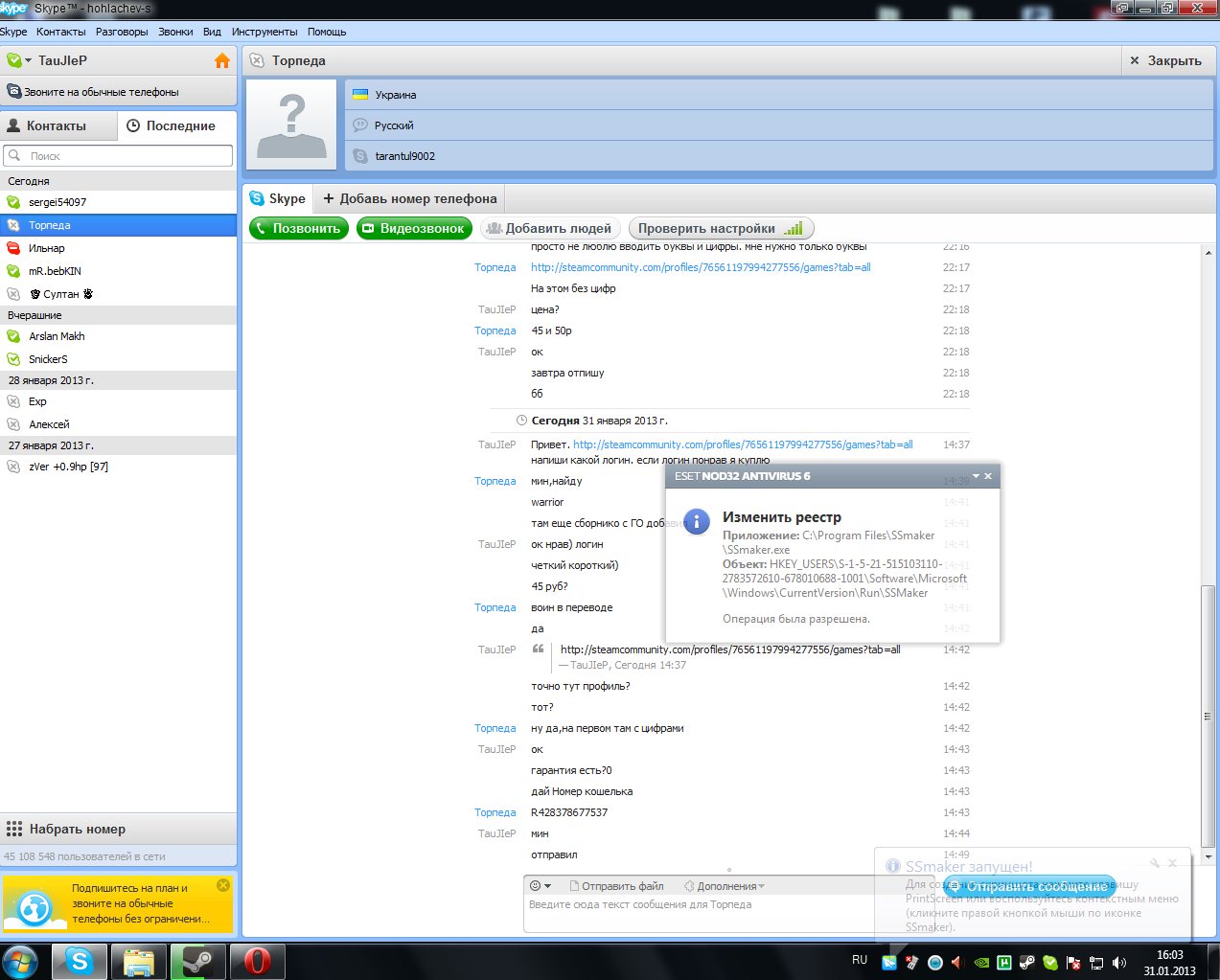Image resolution: width=1220 pixels, height=980 pixels.
Task: Open Windows Explorer from taskbar
Action: pos(138,961)
